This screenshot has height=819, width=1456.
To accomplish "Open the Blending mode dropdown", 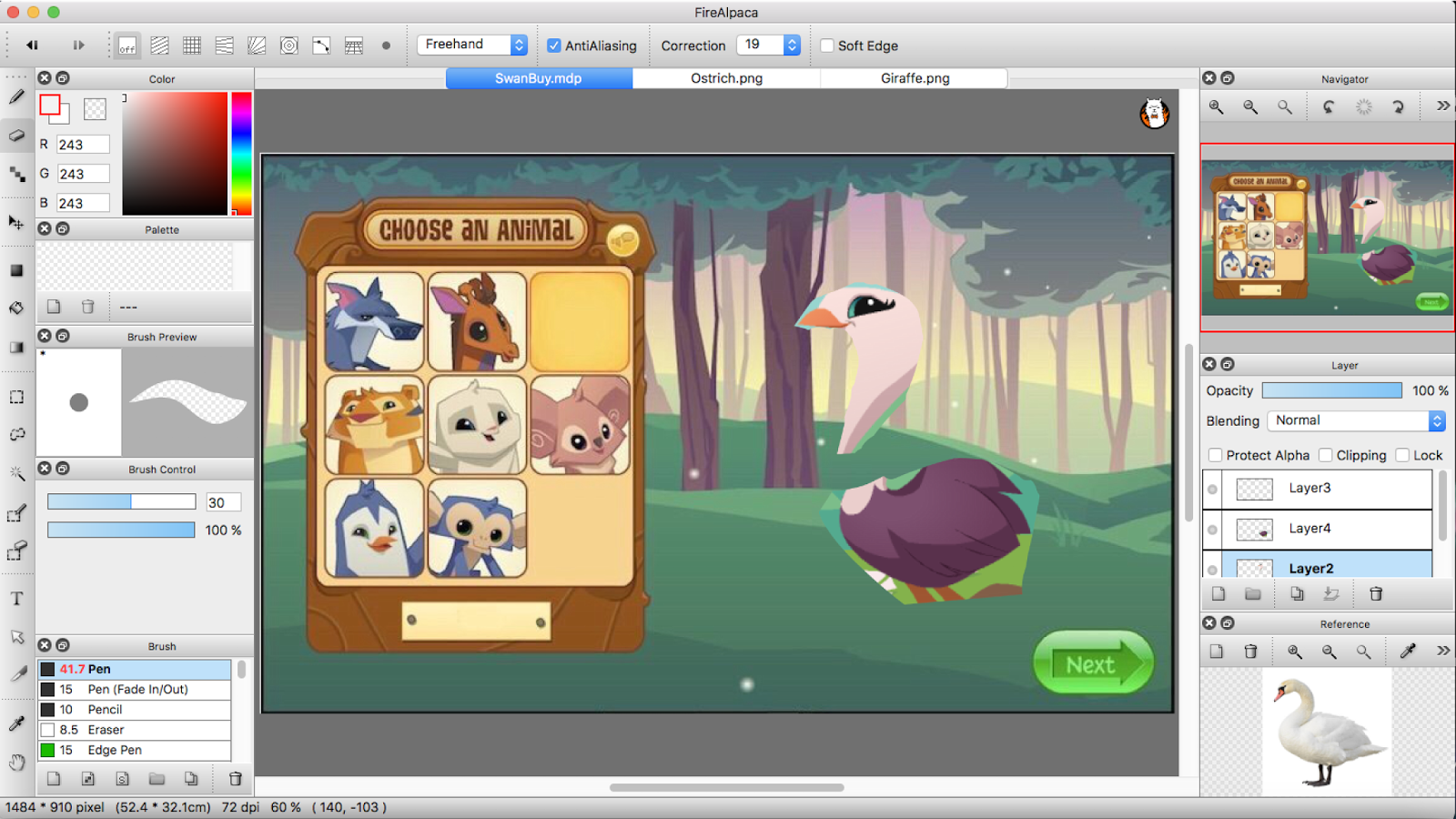I will [1356, 420].
